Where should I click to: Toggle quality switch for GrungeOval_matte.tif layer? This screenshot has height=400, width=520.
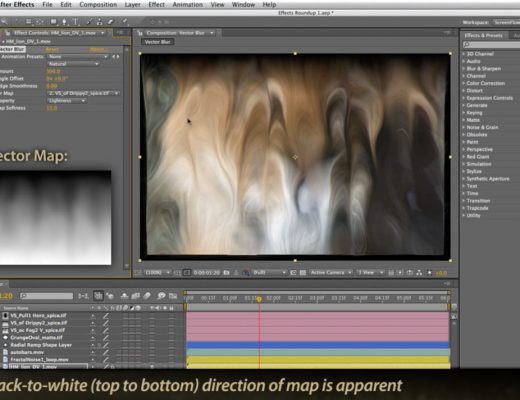pos(105,337)
